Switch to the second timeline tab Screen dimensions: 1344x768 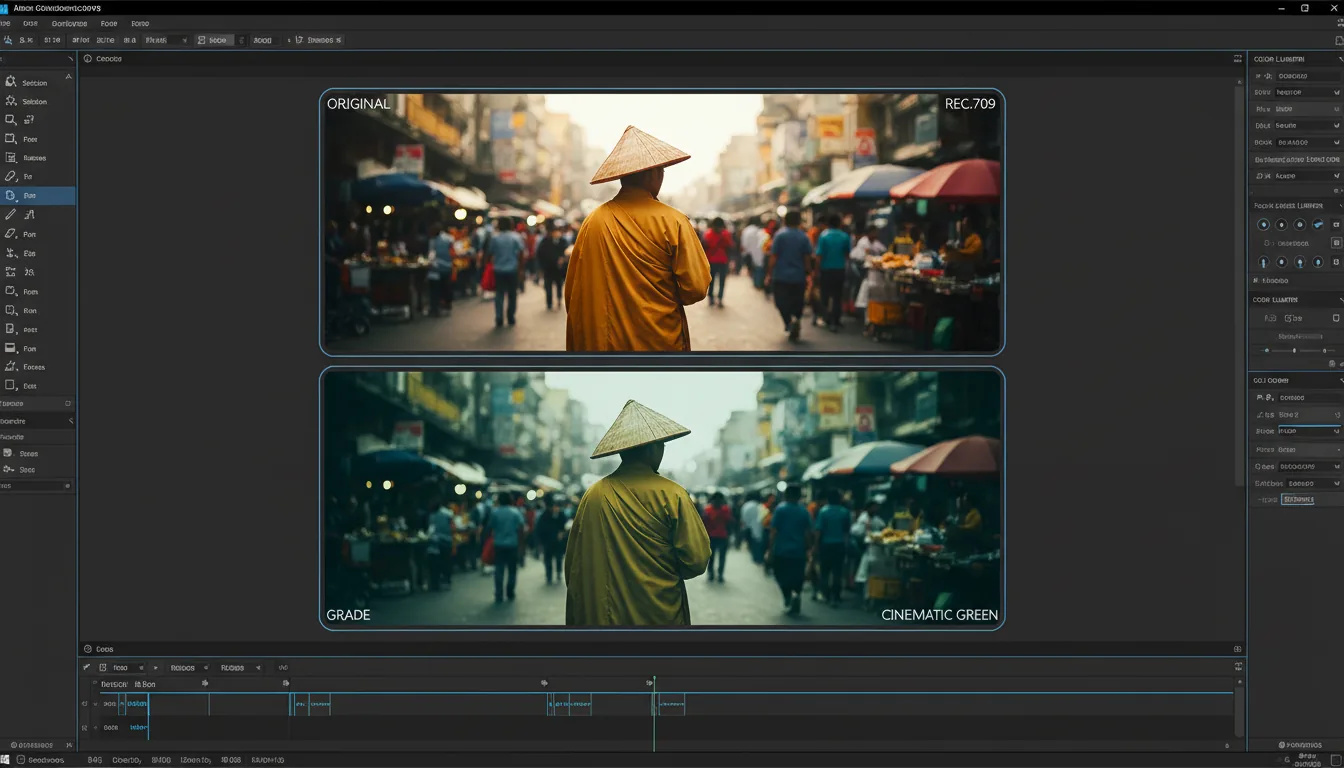click(x=183, y=667)
